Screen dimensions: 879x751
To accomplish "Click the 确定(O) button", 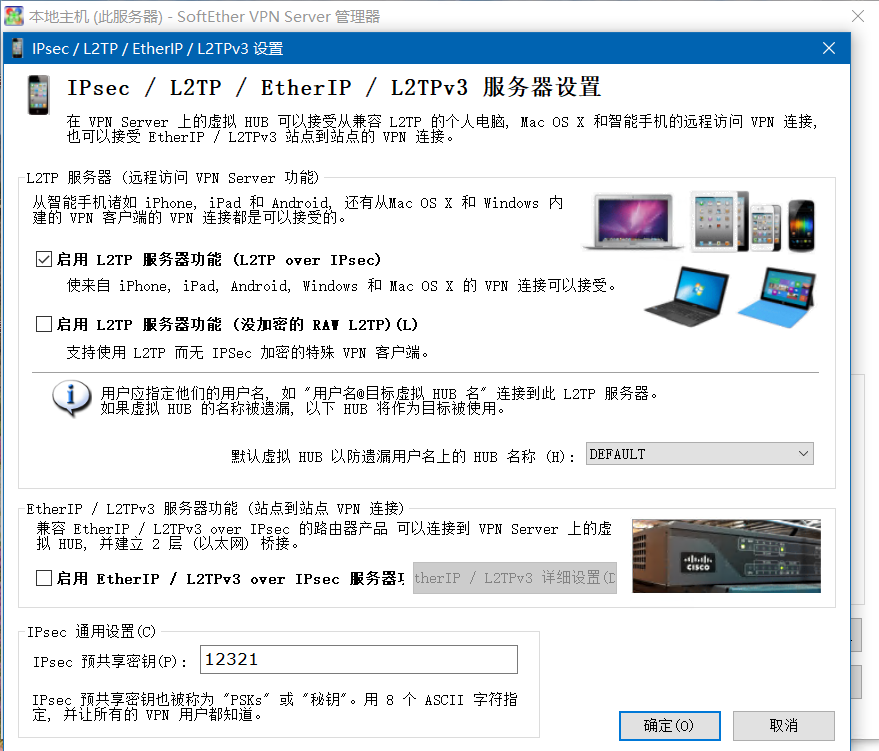I will [669, 726].
